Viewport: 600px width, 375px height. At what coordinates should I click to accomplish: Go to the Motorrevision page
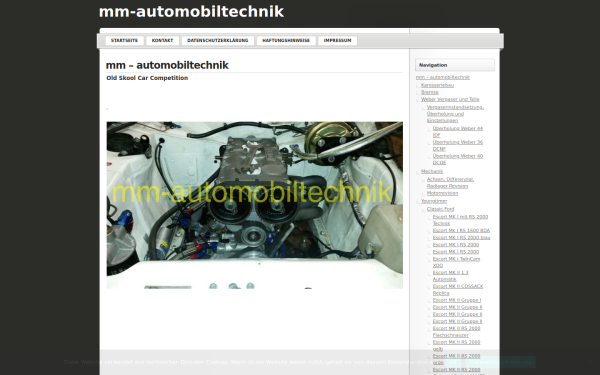point(442,193)
